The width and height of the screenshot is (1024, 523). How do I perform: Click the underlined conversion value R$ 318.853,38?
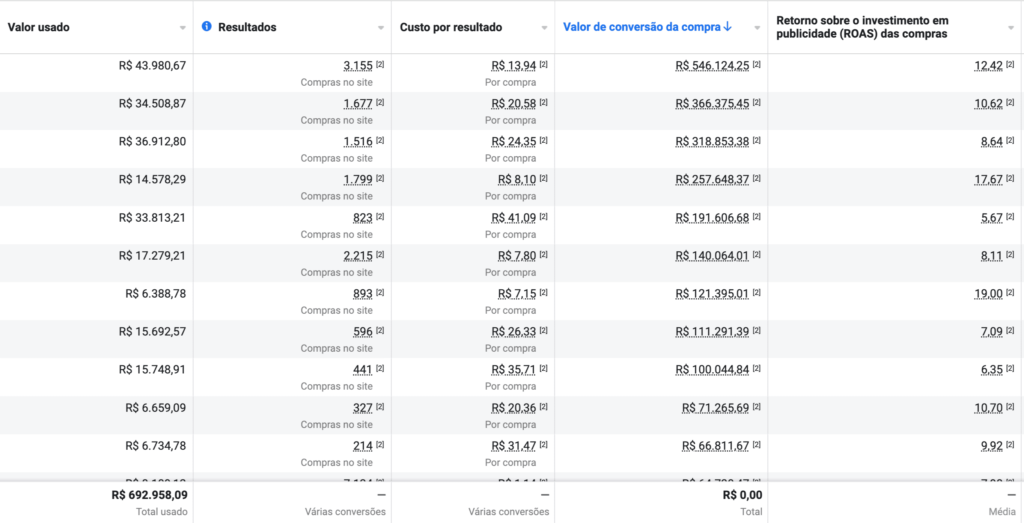[712, 141]
